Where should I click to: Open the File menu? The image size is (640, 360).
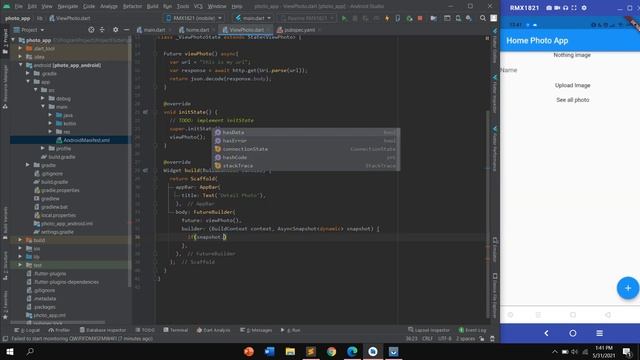(x=19, y=7)
